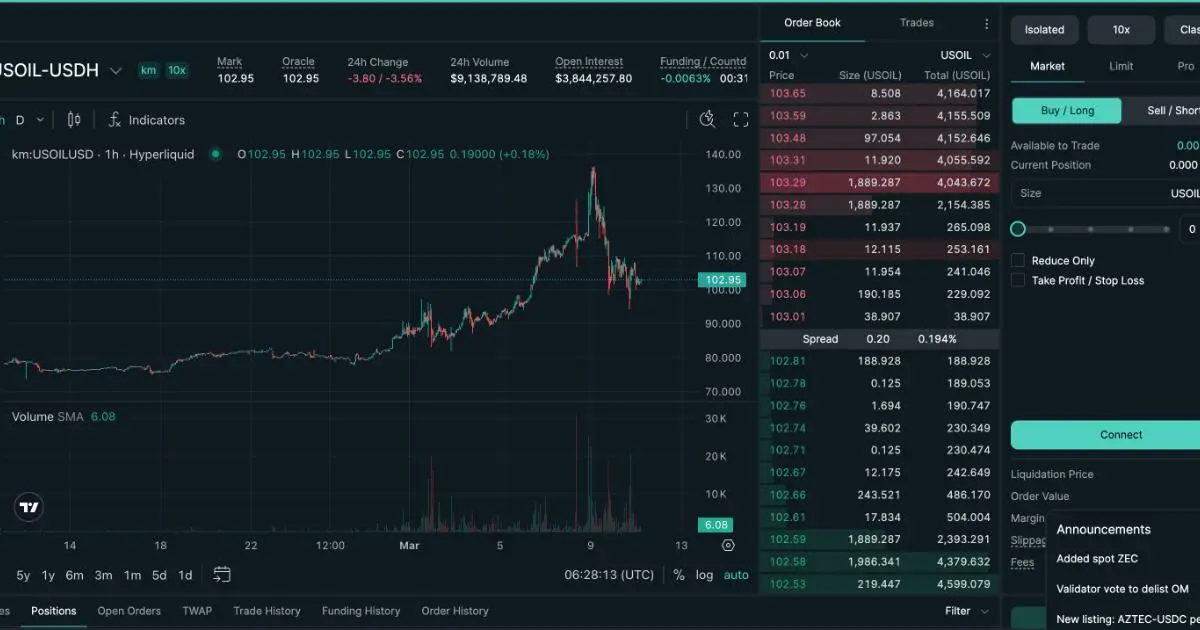This screenshot has height=630, width=1200.
Task: Click the Size input field
Action: click(x=1100, y=194)
